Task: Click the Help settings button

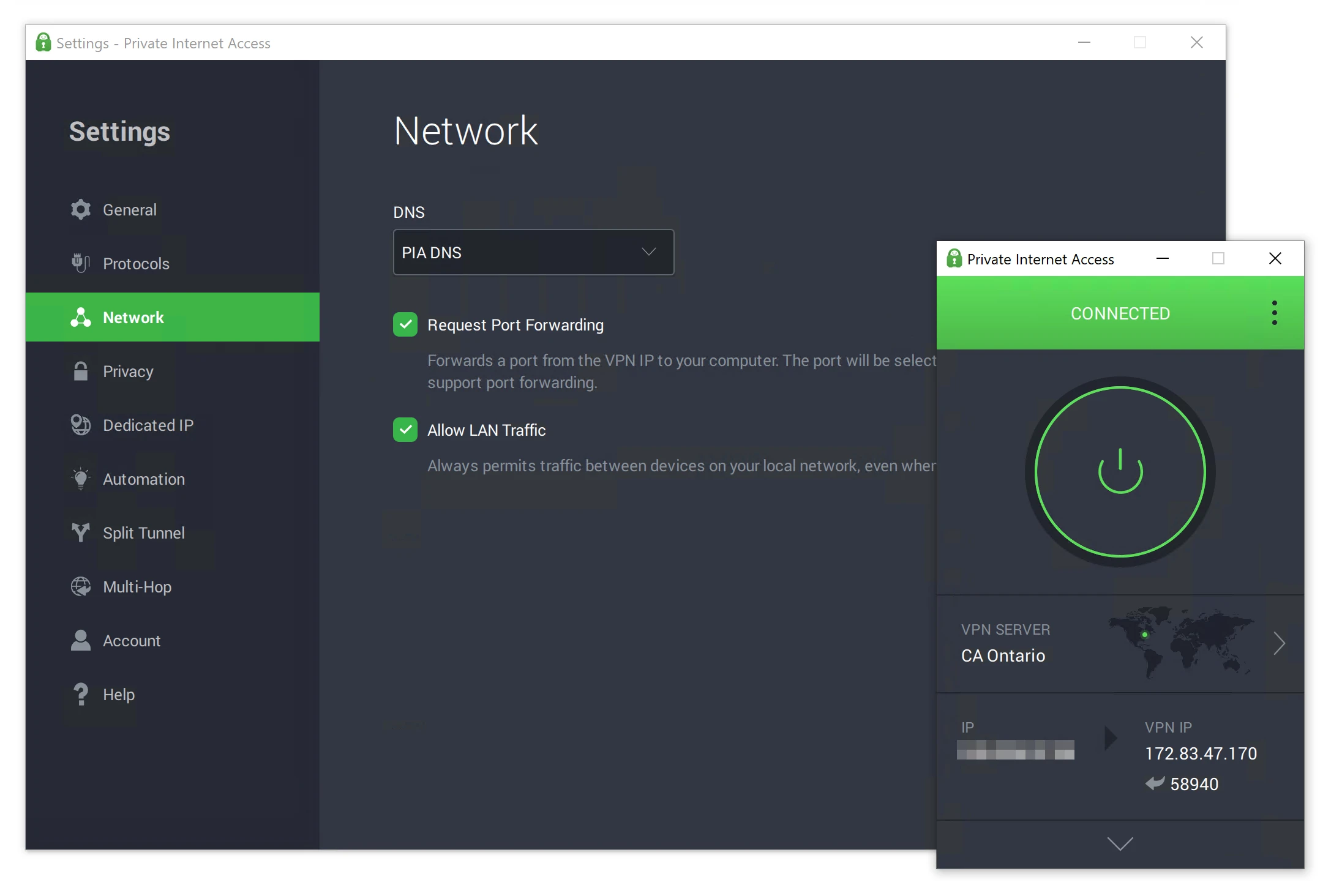Action: tap(117, 693)
